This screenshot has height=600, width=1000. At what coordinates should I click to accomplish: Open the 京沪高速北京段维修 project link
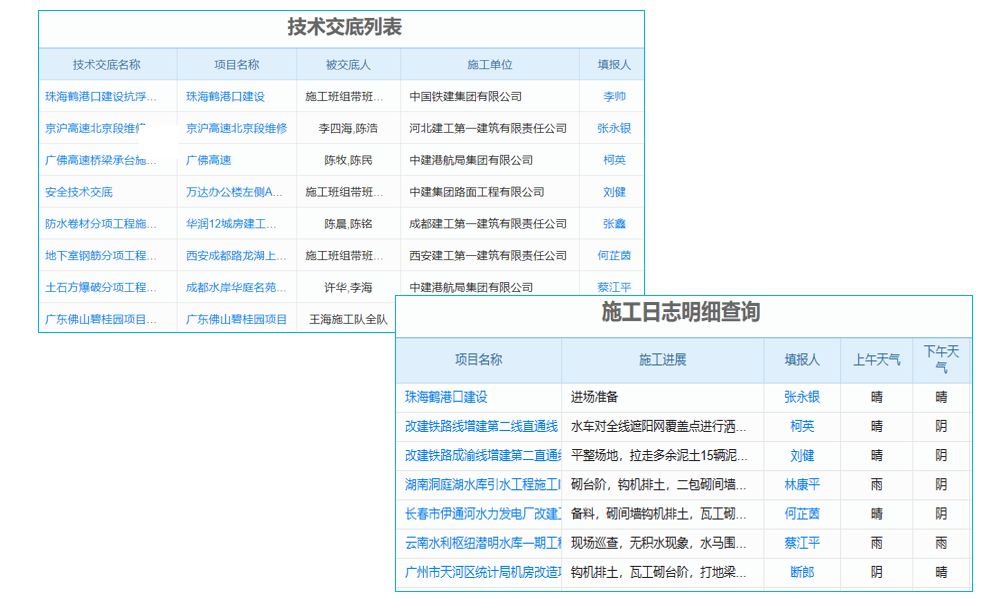[x=236, y=127]
